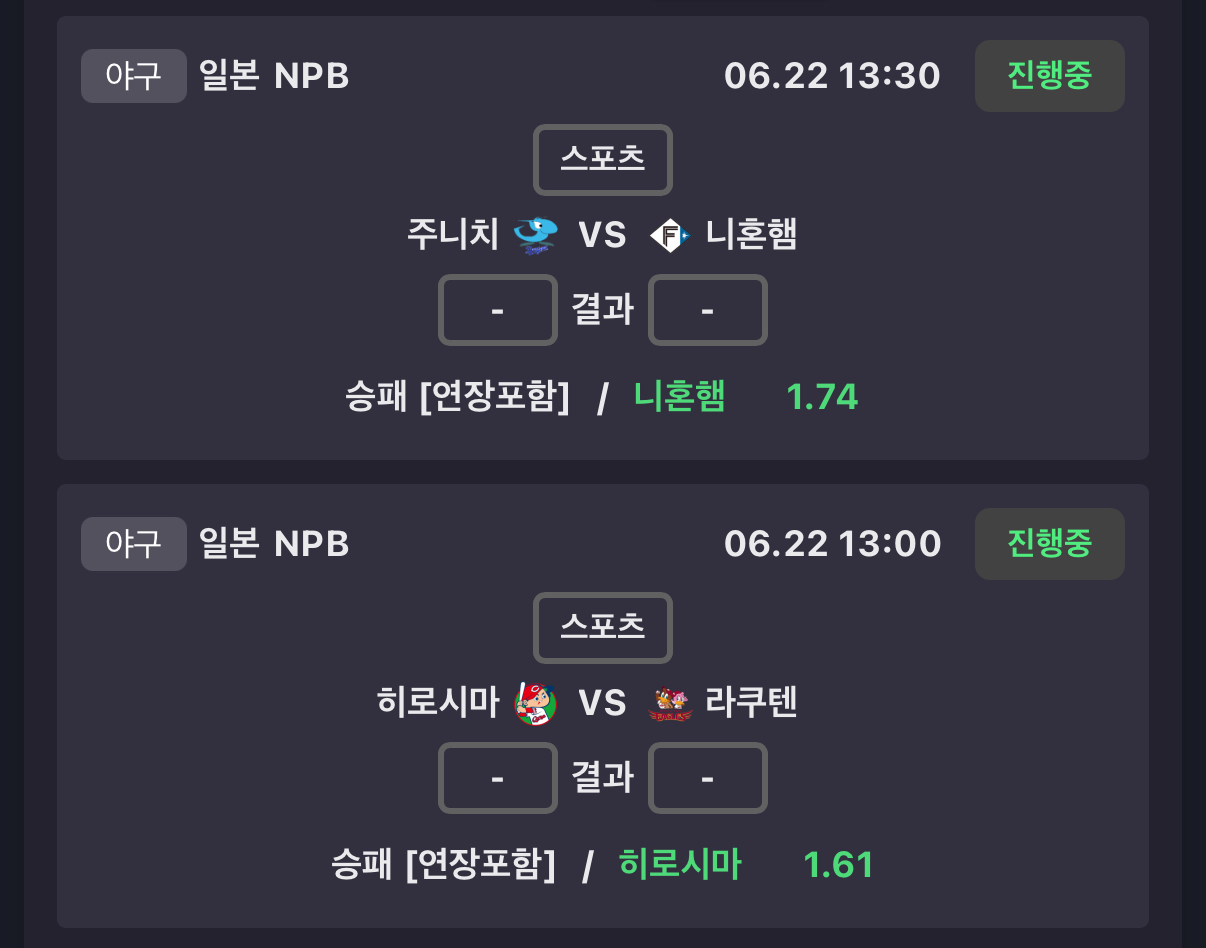The width and height of the screenshot is (1206, 948).
Task: Open the 스포츠 label in the 주니치 match
Action: pos(603,160)
